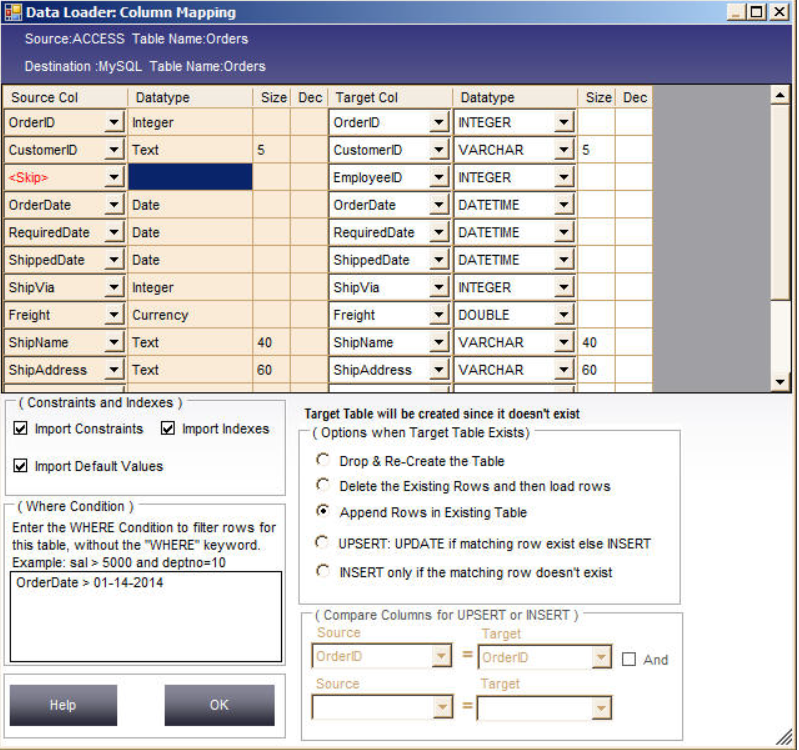Expand the EmployeeID target column dropdown
The width and height of the screenshot is (799, 750).
439,177
